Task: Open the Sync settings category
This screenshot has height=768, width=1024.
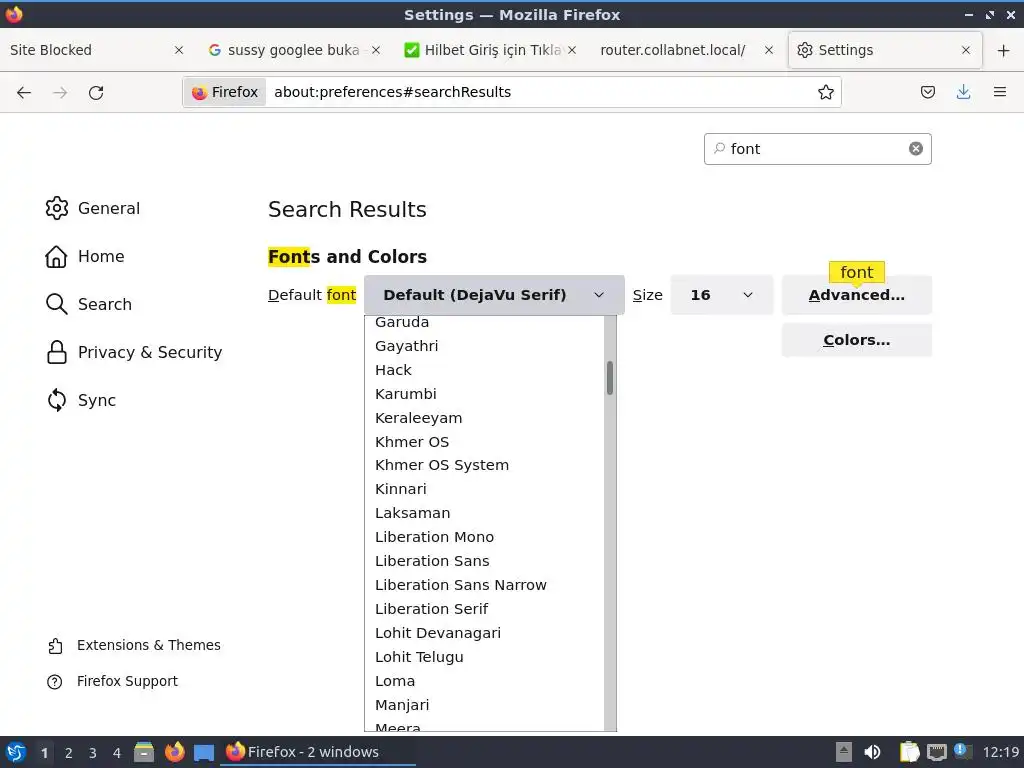Action: point(81,400)
